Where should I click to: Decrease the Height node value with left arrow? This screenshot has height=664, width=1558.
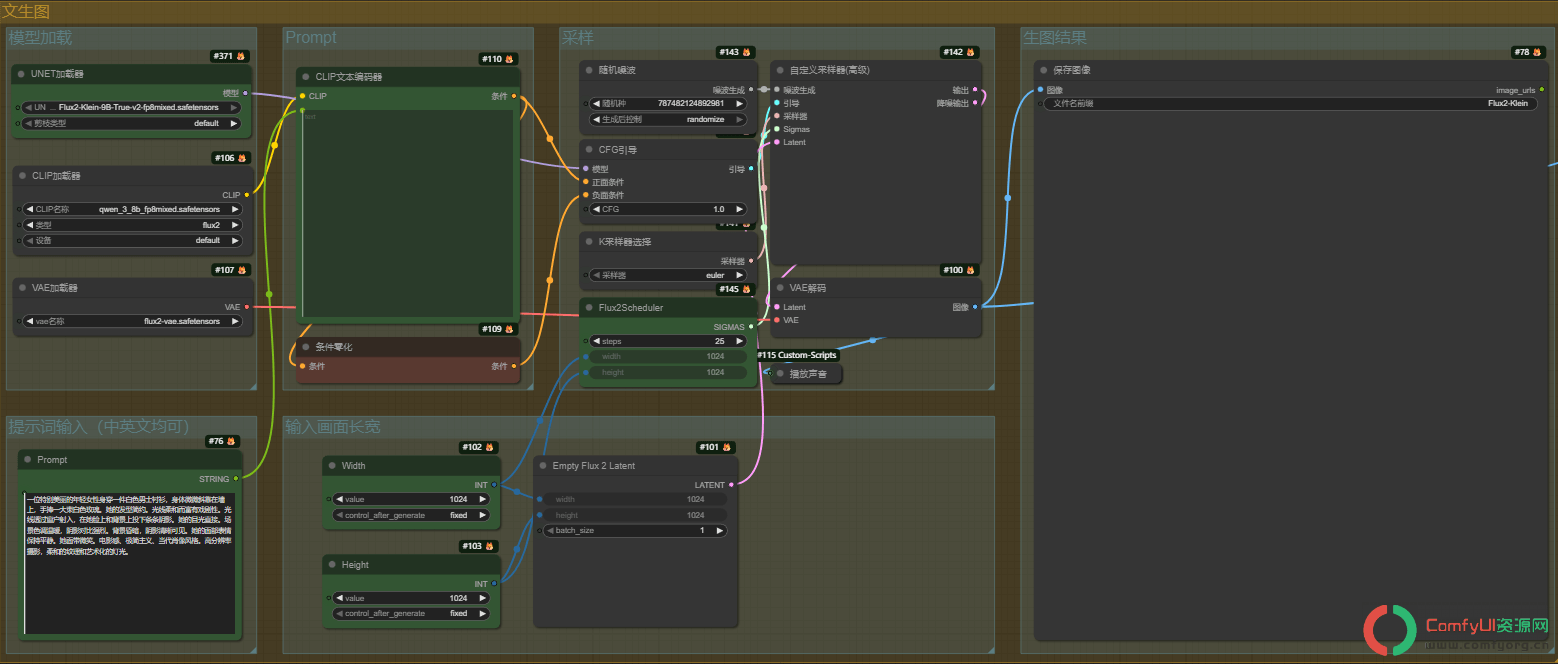tap(340, 598)
